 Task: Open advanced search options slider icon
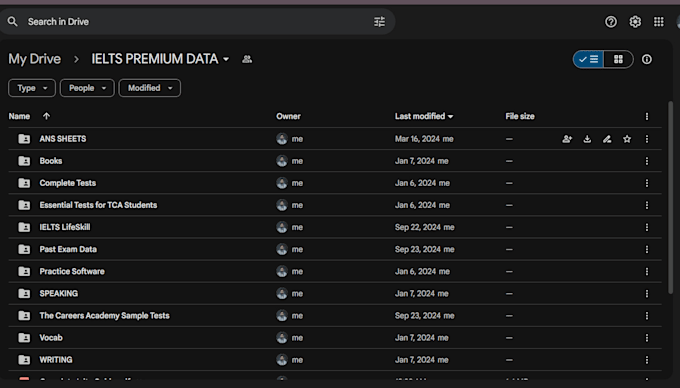coord(379,22)
